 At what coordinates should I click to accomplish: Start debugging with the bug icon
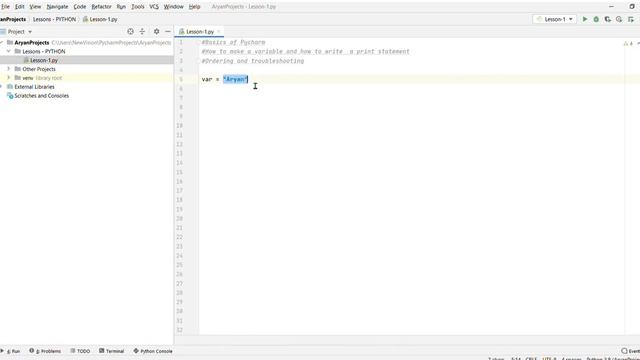coord(596,19)
